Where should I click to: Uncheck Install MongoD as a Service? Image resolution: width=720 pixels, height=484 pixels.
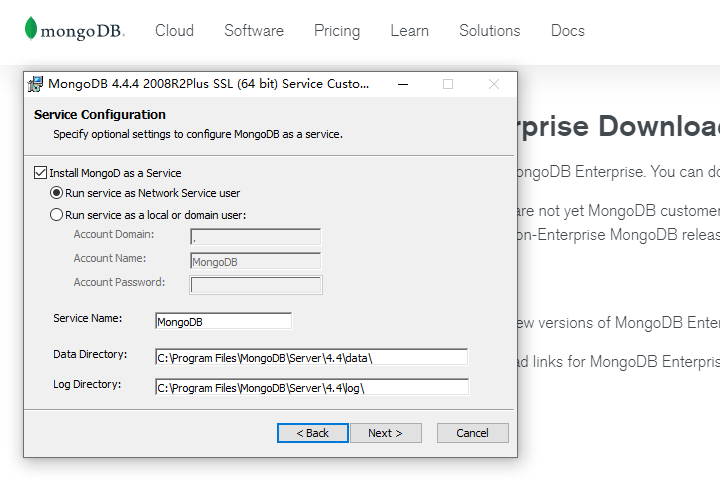[40, 173]
